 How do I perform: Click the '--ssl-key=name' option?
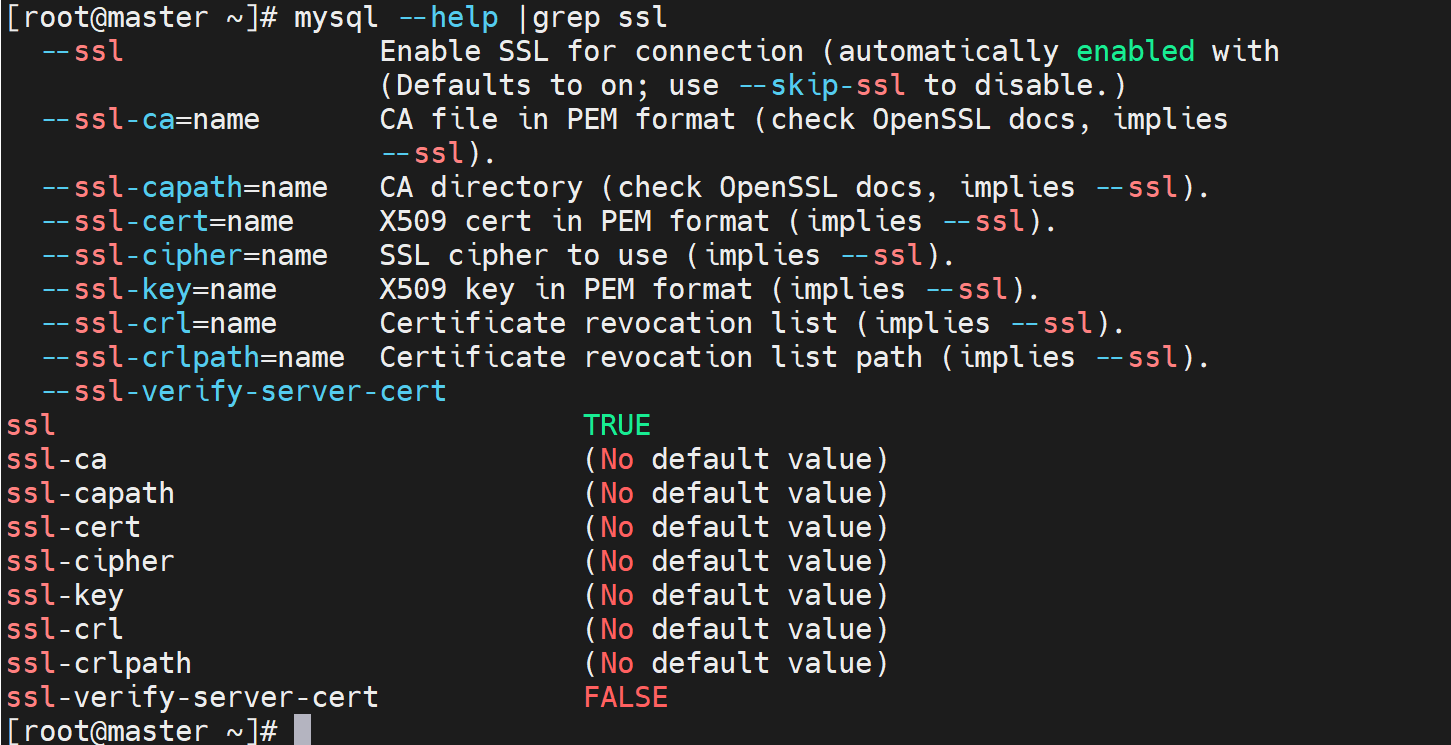pos(159,290)
